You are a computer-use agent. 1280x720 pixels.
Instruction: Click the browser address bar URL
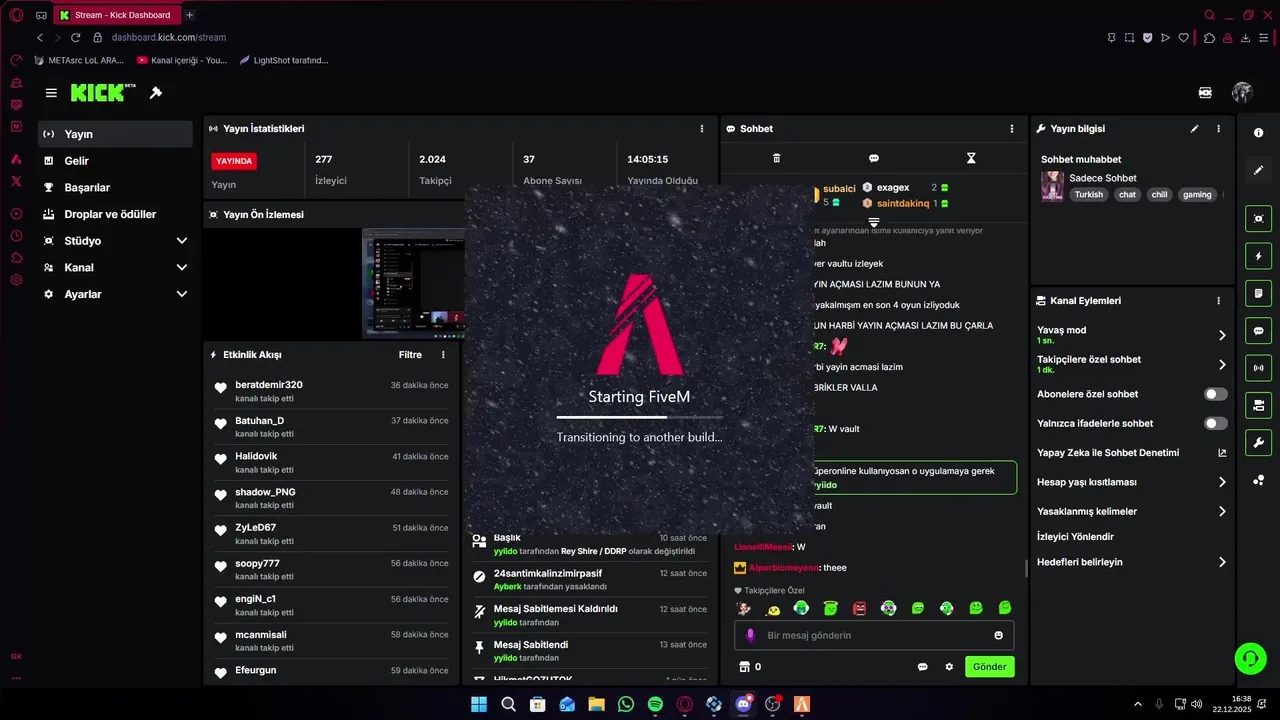[169, 37]
